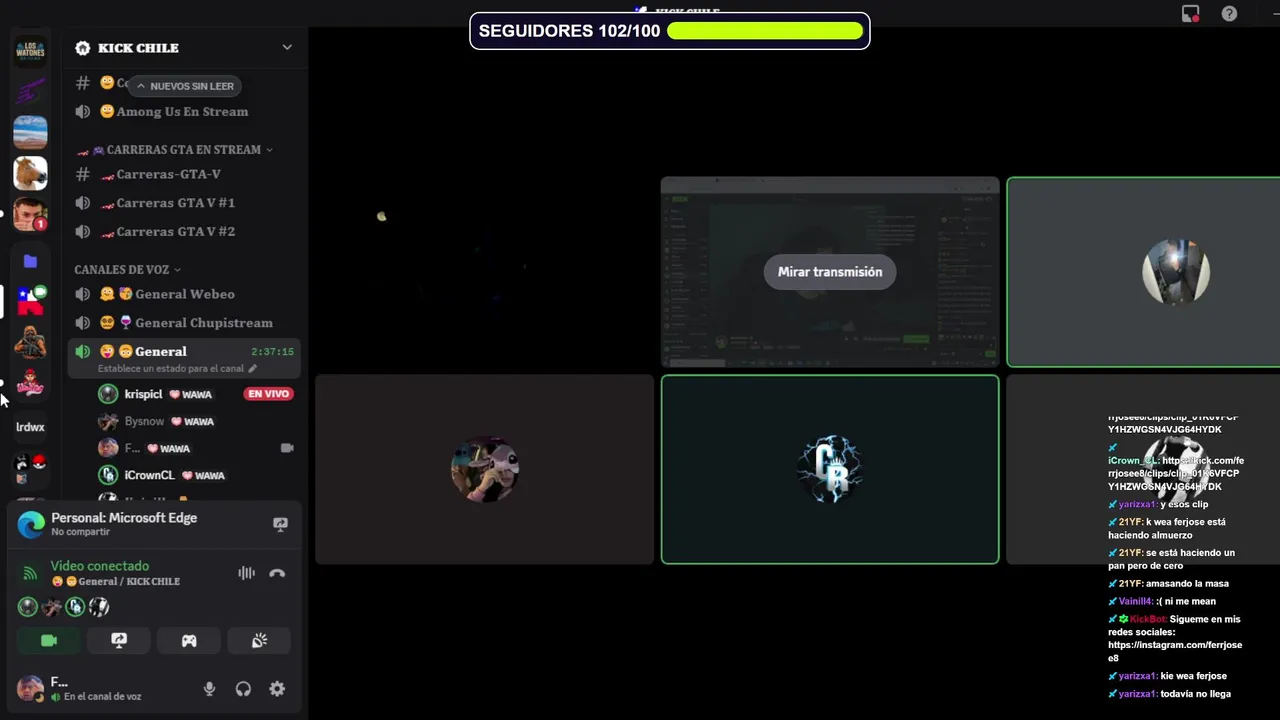Join Among Us En Stream voice channel

[x=184, y=111]
